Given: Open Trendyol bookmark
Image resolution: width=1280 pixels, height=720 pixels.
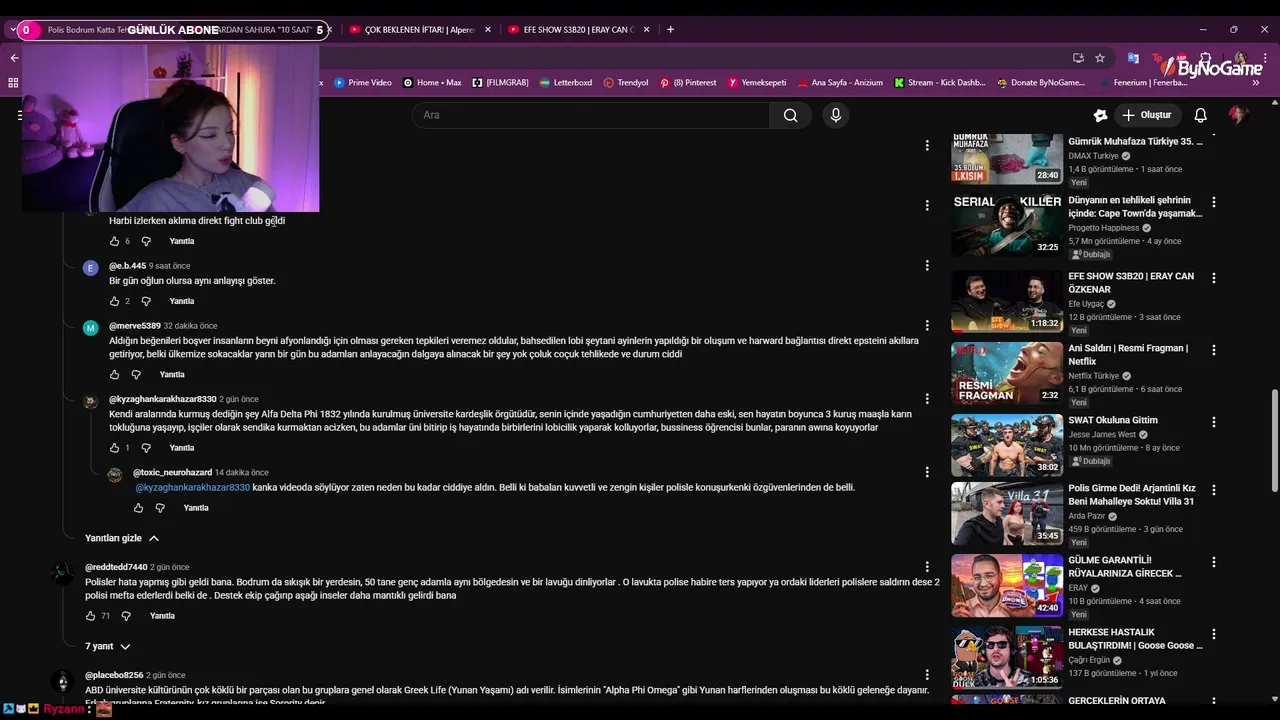Looking at the screenshot, I should (626, 82).
